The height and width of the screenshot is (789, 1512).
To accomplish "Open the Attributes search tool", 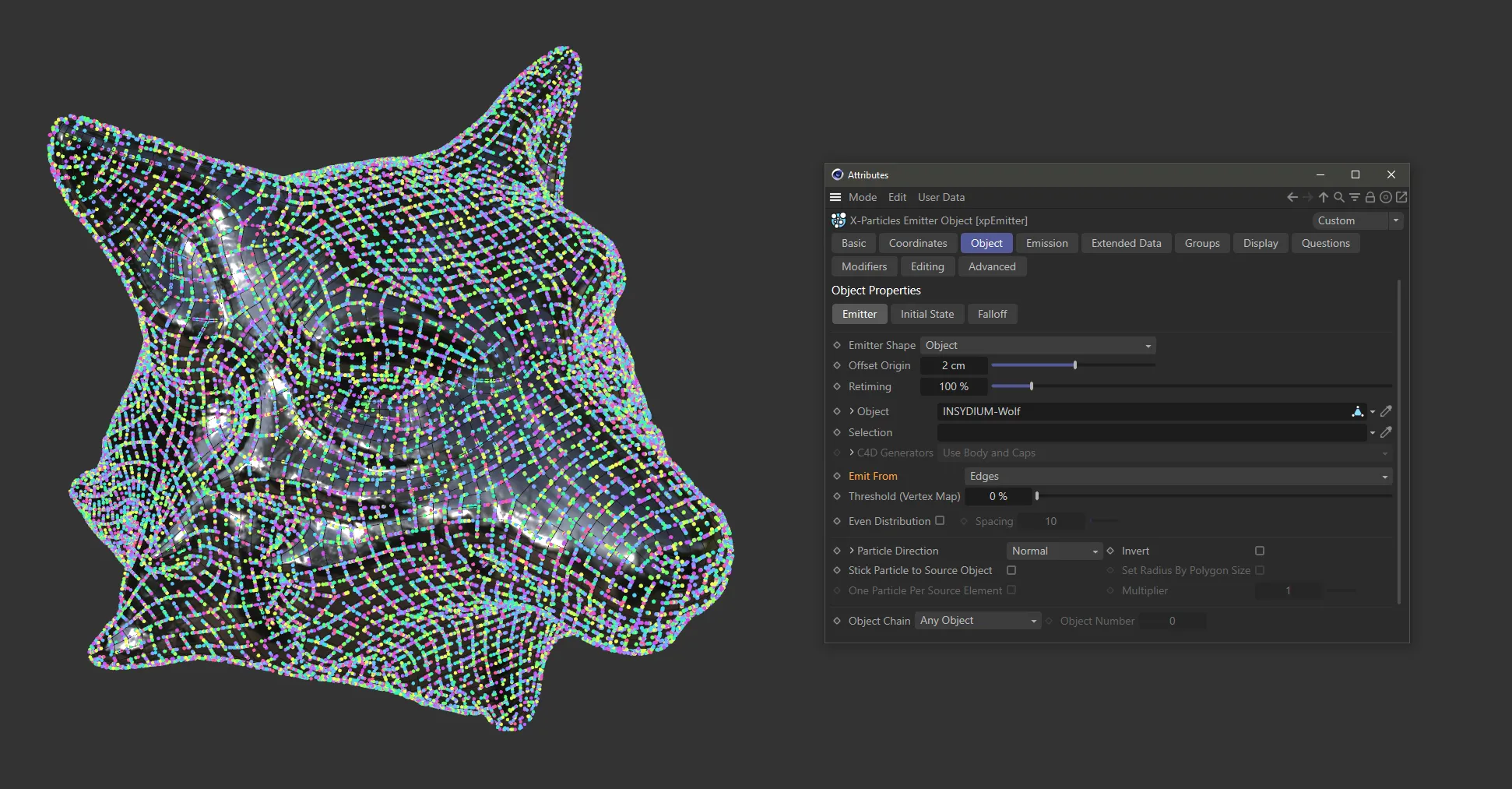I will 1339,197.
